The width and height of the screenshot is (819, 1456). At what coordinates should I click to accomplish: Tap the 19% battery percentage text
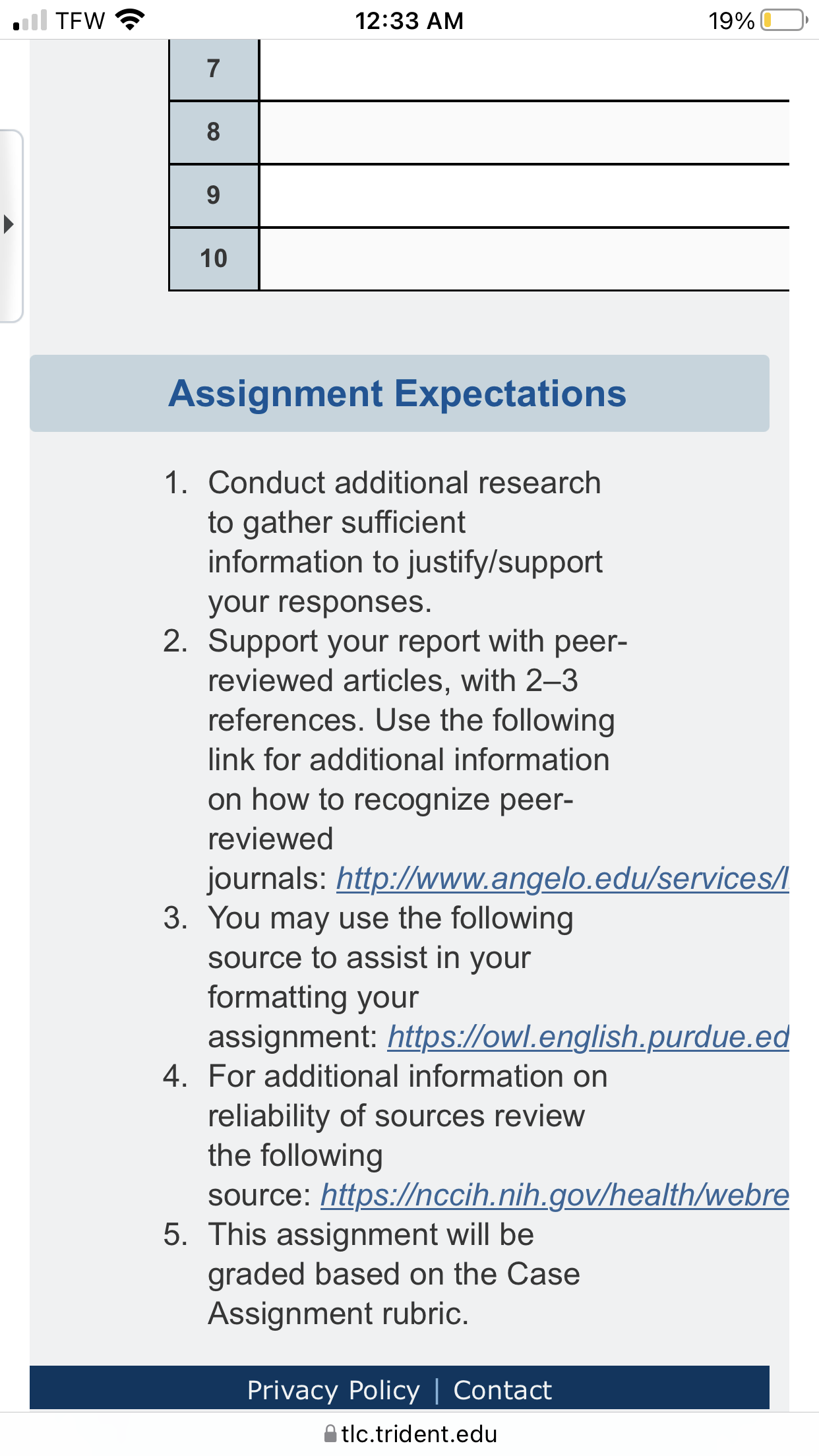pos(731,21)
